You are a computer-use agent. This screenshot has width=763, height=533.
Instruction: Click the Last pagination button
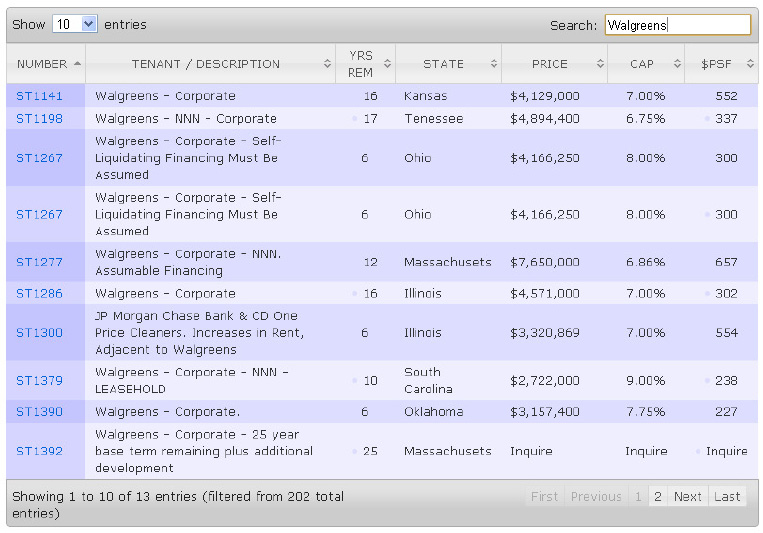click(727, 496)
